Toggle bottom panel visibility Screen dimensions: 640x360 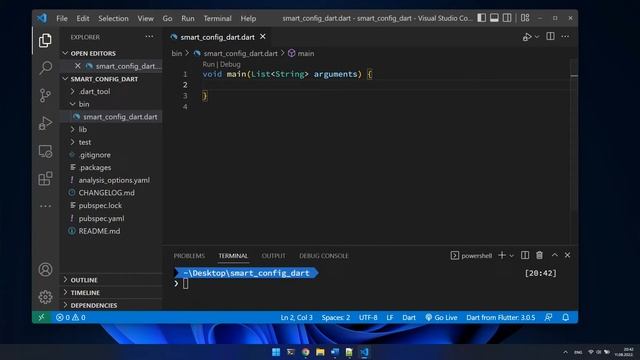pos(494,18)
